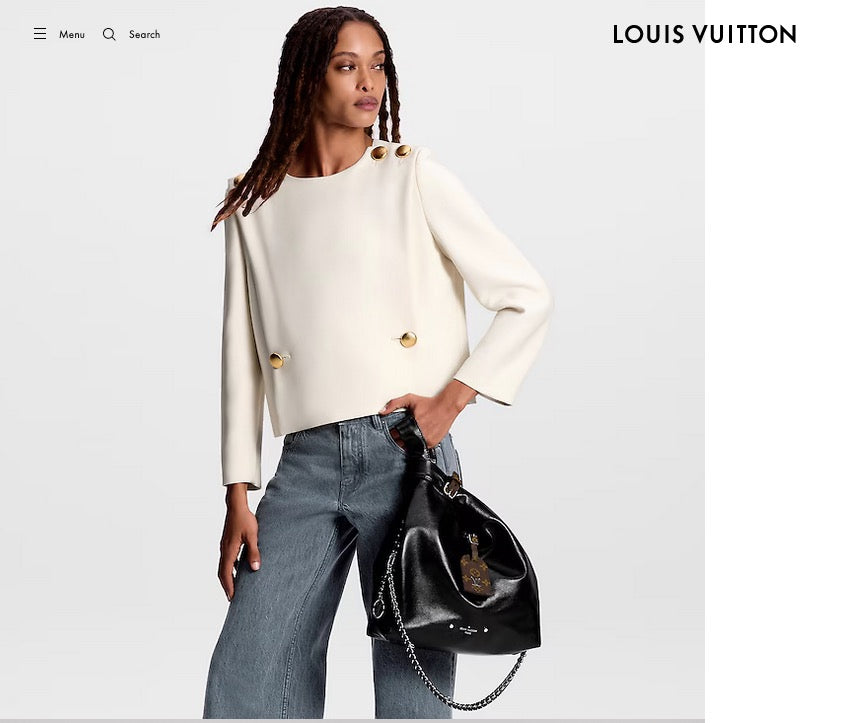Click the white panel beside product photo

[x=778, y=381]
